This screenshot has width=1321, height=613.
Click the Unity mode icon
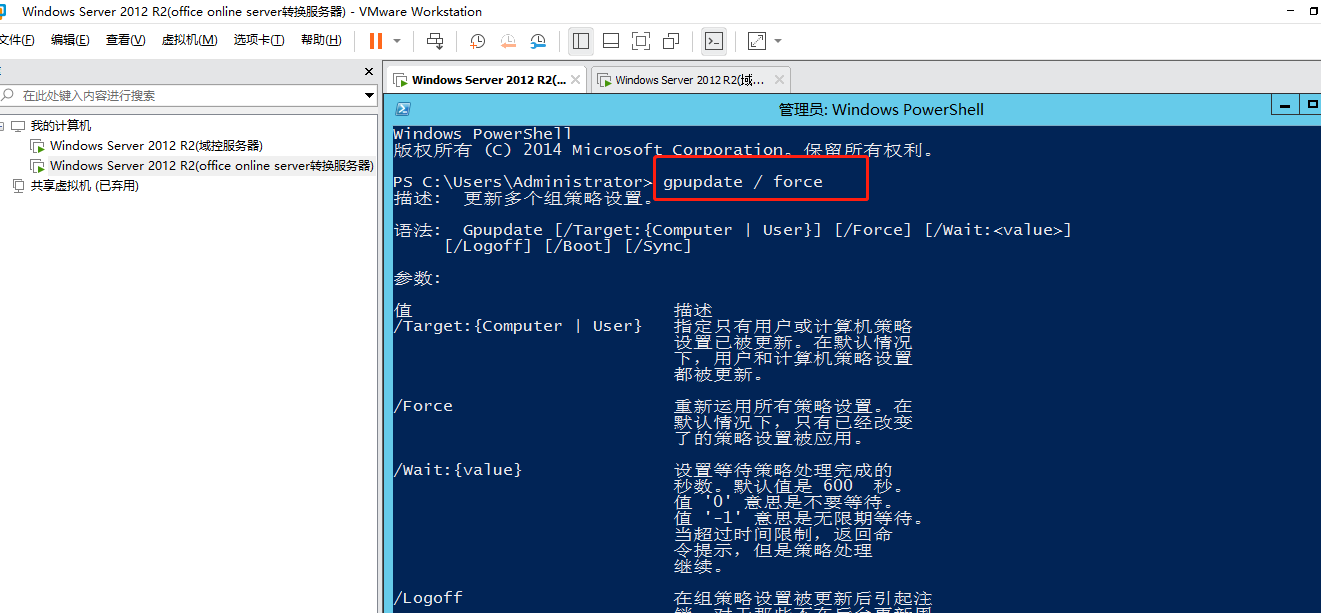pyautogui.click(x=671, y=41)
